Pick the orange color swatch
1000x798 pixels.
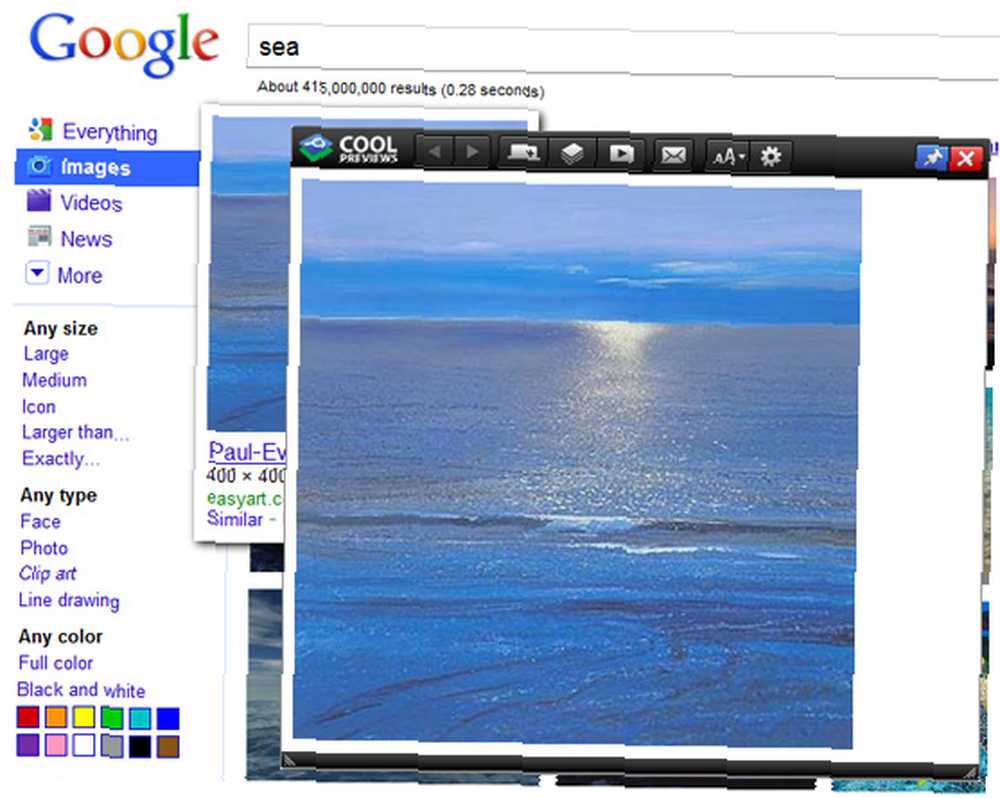(56, 717)
